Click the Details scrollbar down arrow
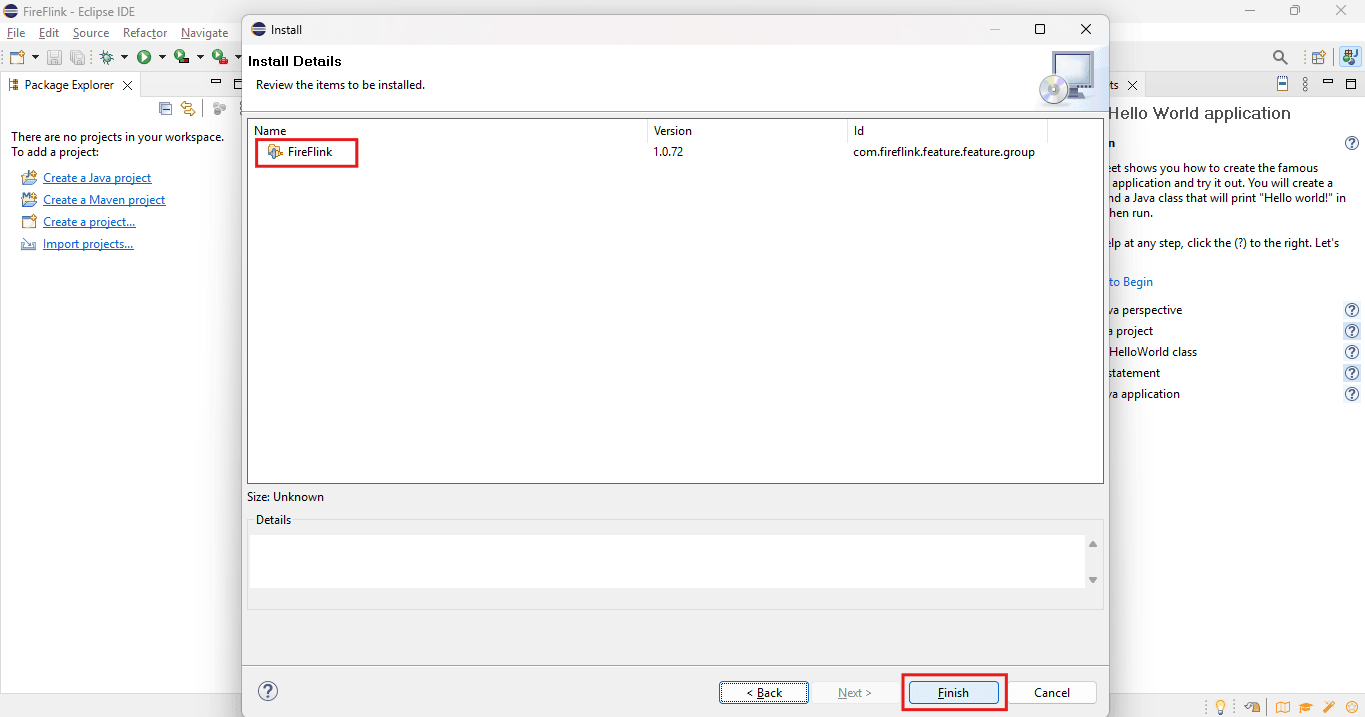The width and height of the screenshot is (1365, 717). tap(1093, 580)
